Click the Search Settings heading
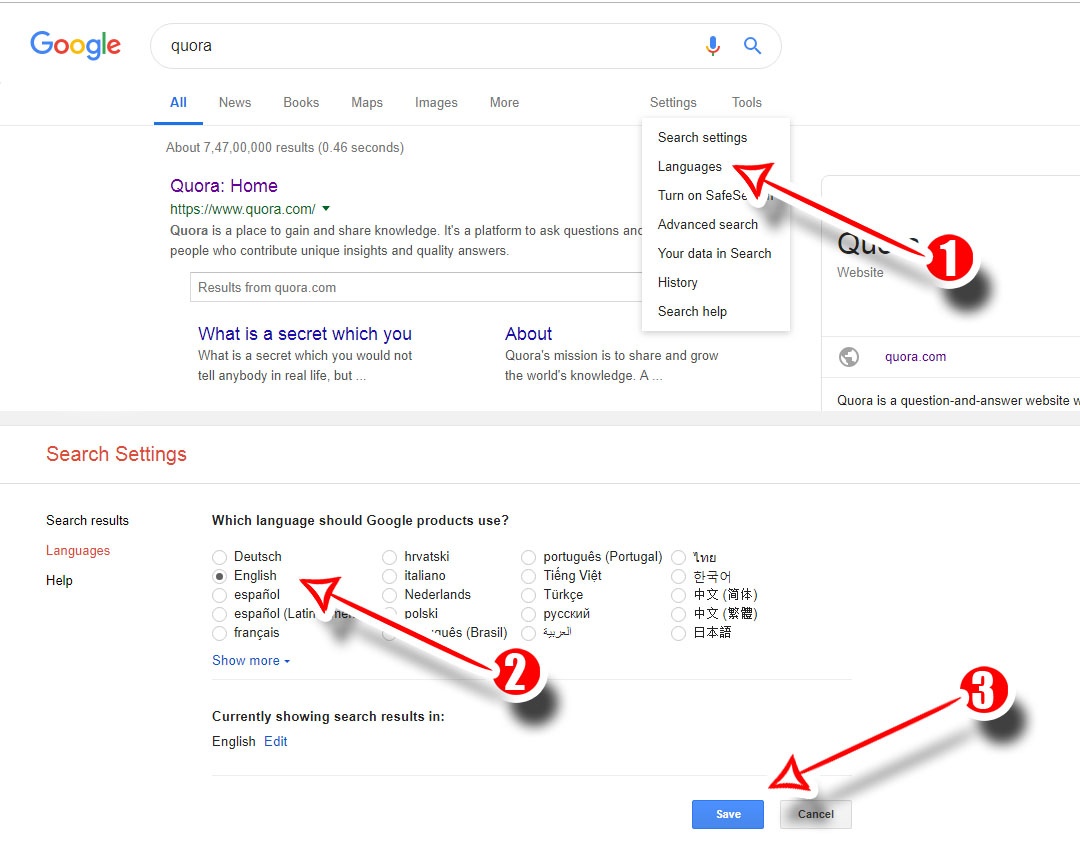 tap(116, 455)
